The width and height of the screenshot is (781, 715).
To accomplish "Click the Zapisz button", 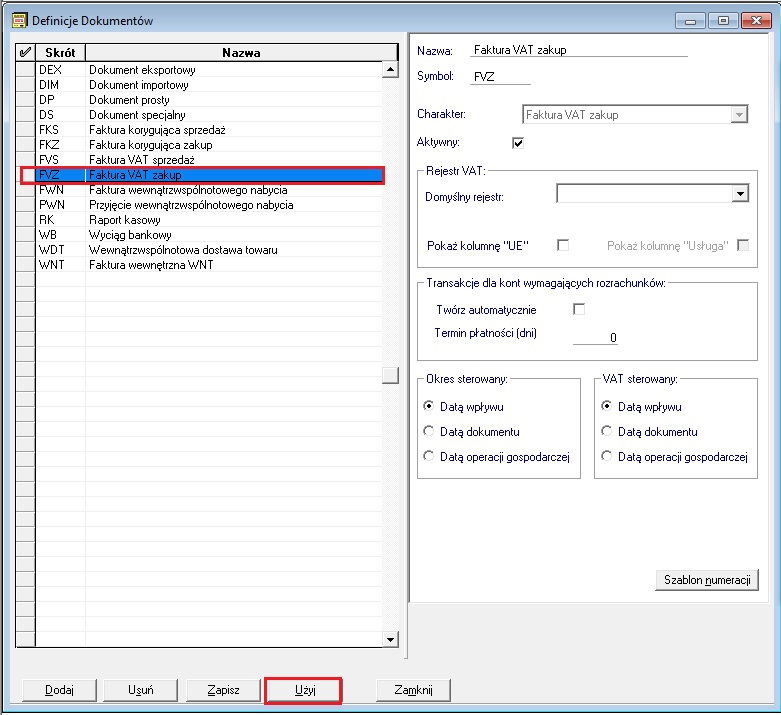I will click(223, 690).
